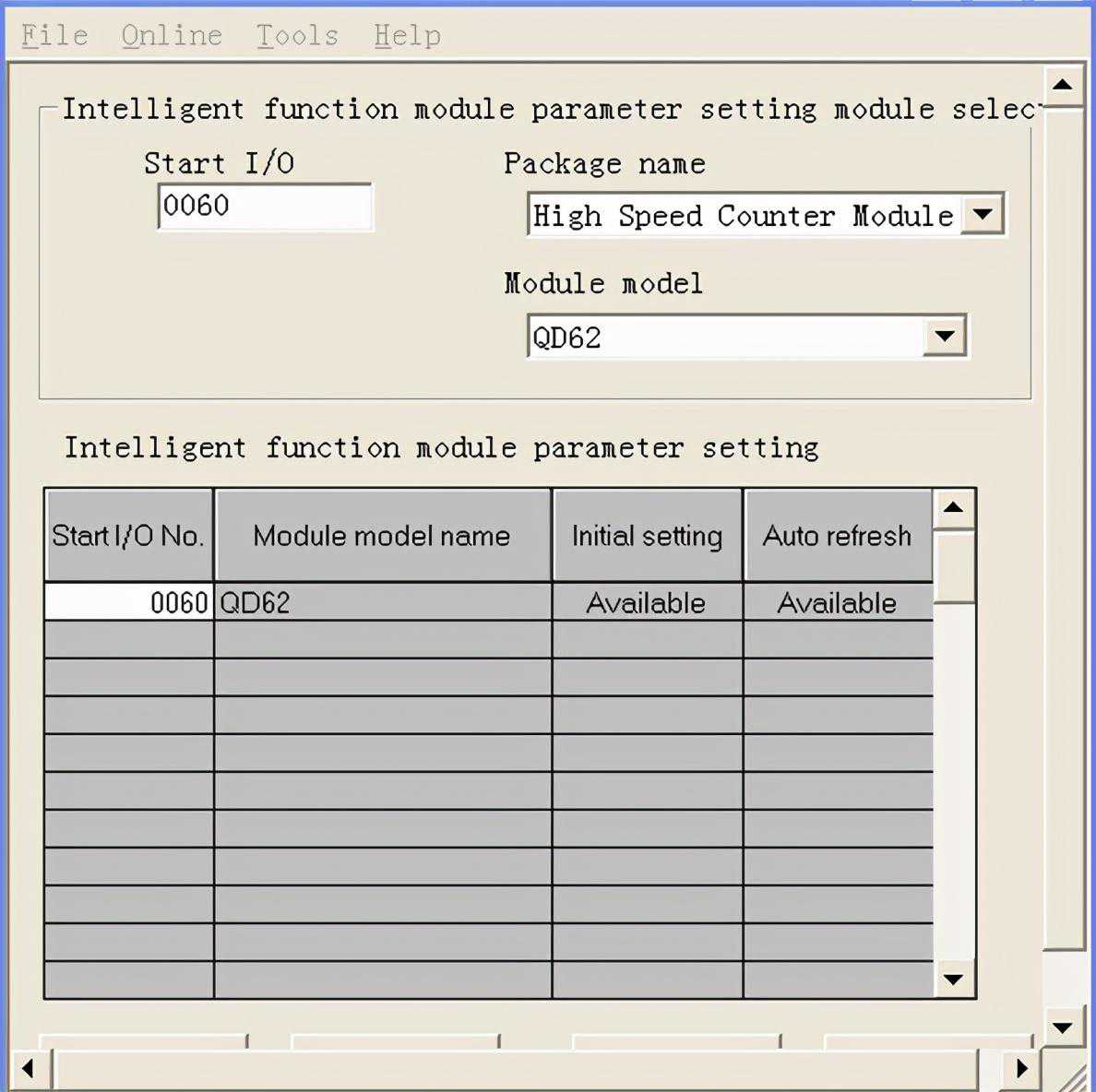Open the Tools menu
This screenshot has height=1092, width=1096.
tap(297, 35)
